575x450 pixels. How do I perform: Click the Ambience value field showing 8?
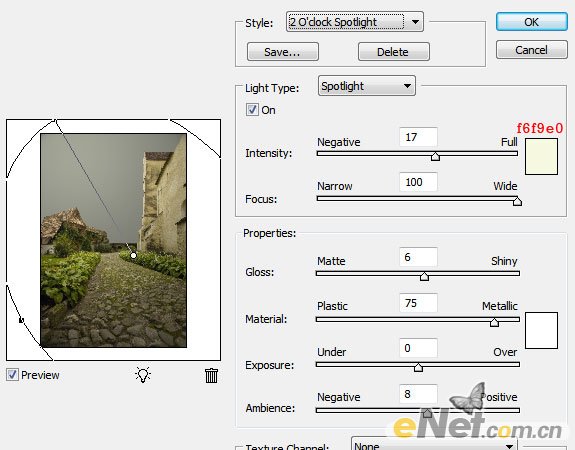click(418, 394)
